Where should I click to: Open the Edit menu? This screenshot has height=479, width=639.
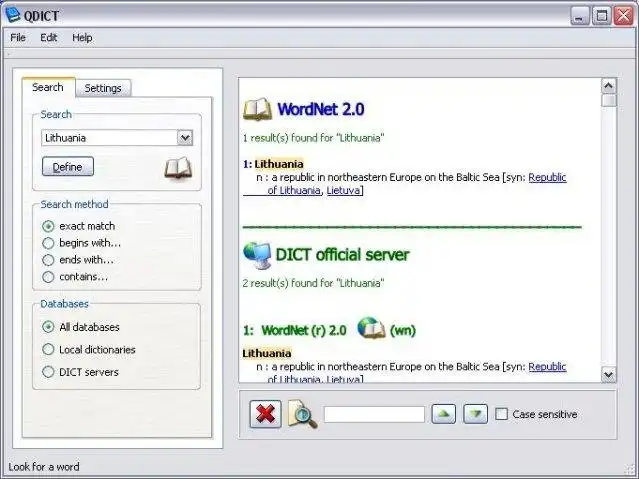[48, 38]
